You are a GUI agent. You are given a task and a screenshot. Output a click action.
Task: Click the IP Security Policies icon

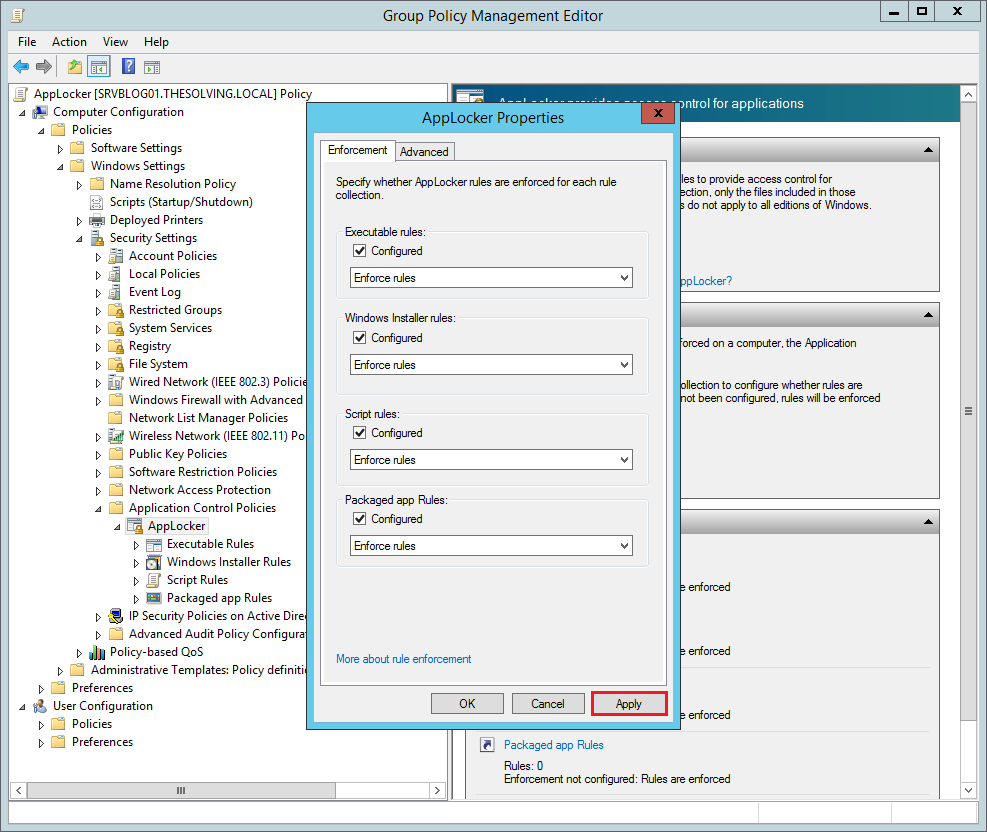tap(116, 616)
